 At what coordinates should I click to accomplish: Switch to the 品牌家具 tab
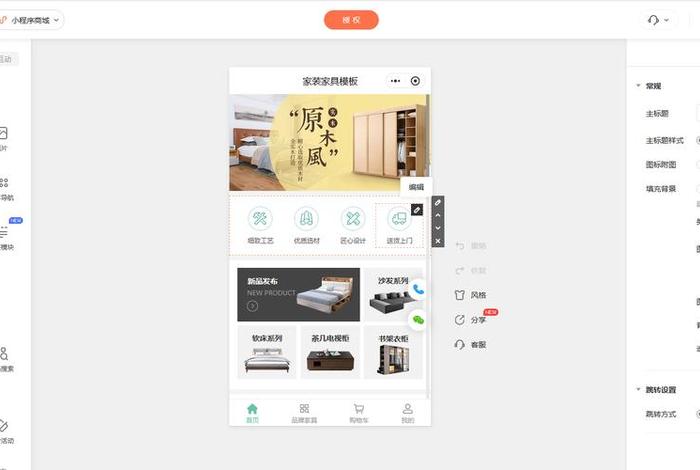click(304, 413)
